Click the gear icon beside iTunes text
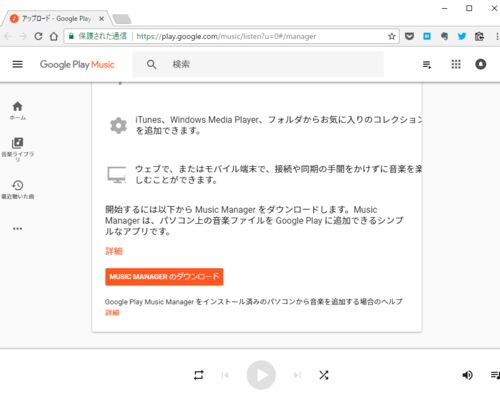500x397 pixels. 119,126
